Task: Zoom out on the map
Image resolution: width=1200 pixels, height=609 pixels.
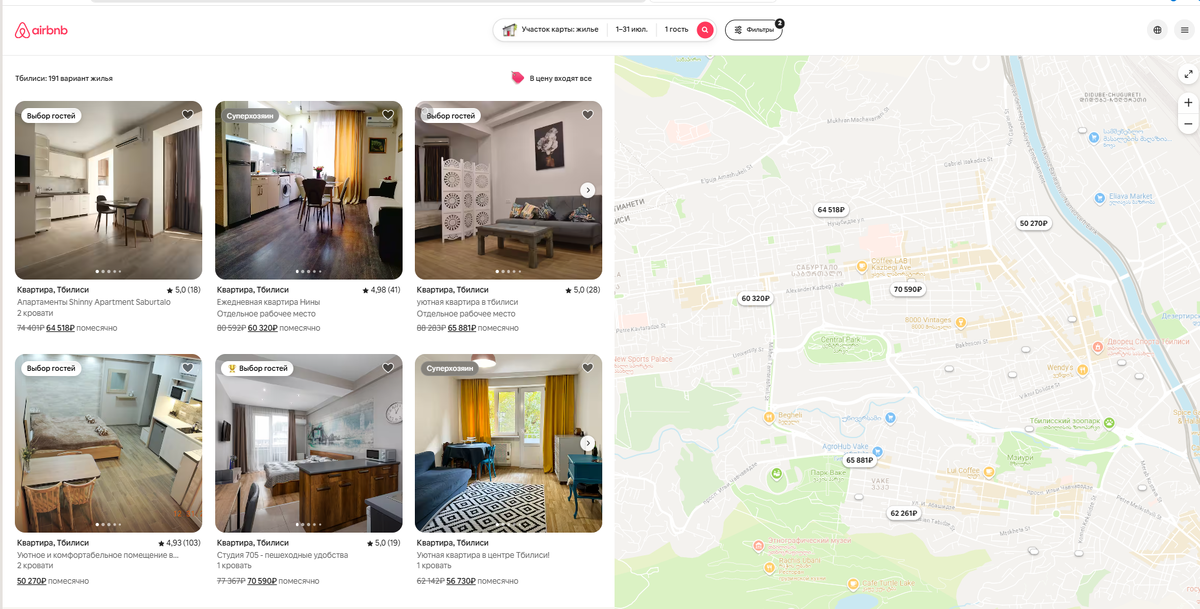Action: [1188, 124]
